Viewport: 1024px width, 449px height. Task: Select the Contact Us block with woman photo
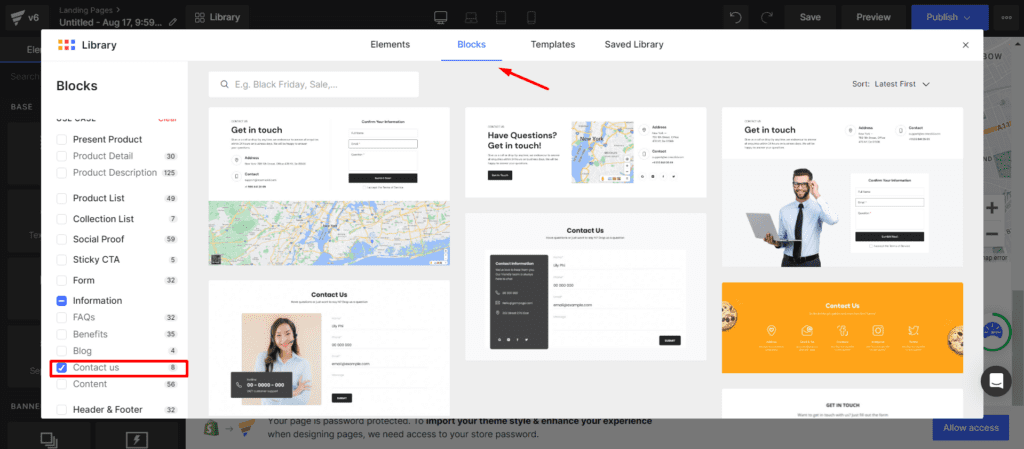tap(329, 348)
